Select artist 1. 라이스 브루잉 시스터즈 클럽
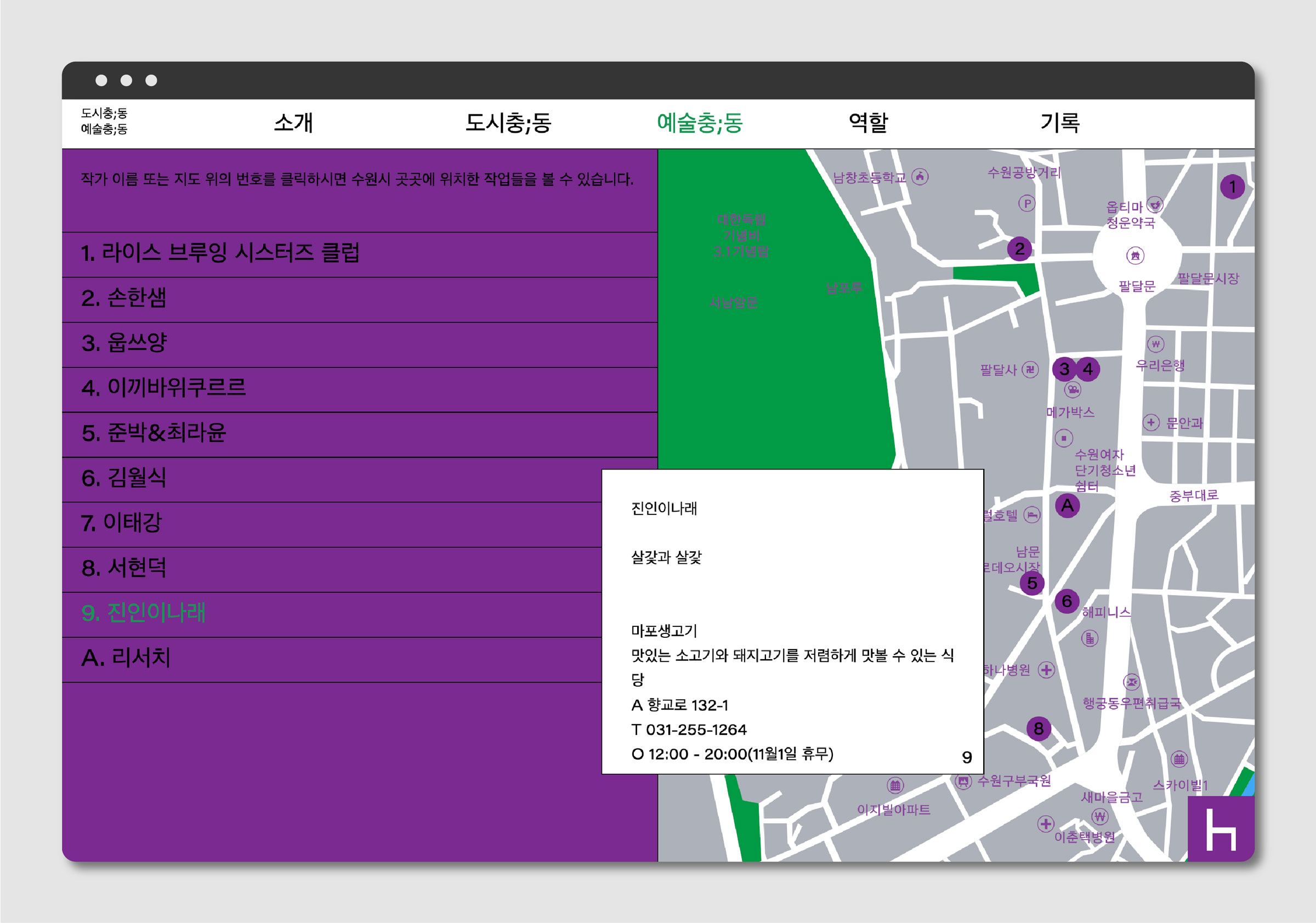The image size is (1316, 923). (359, 254)
